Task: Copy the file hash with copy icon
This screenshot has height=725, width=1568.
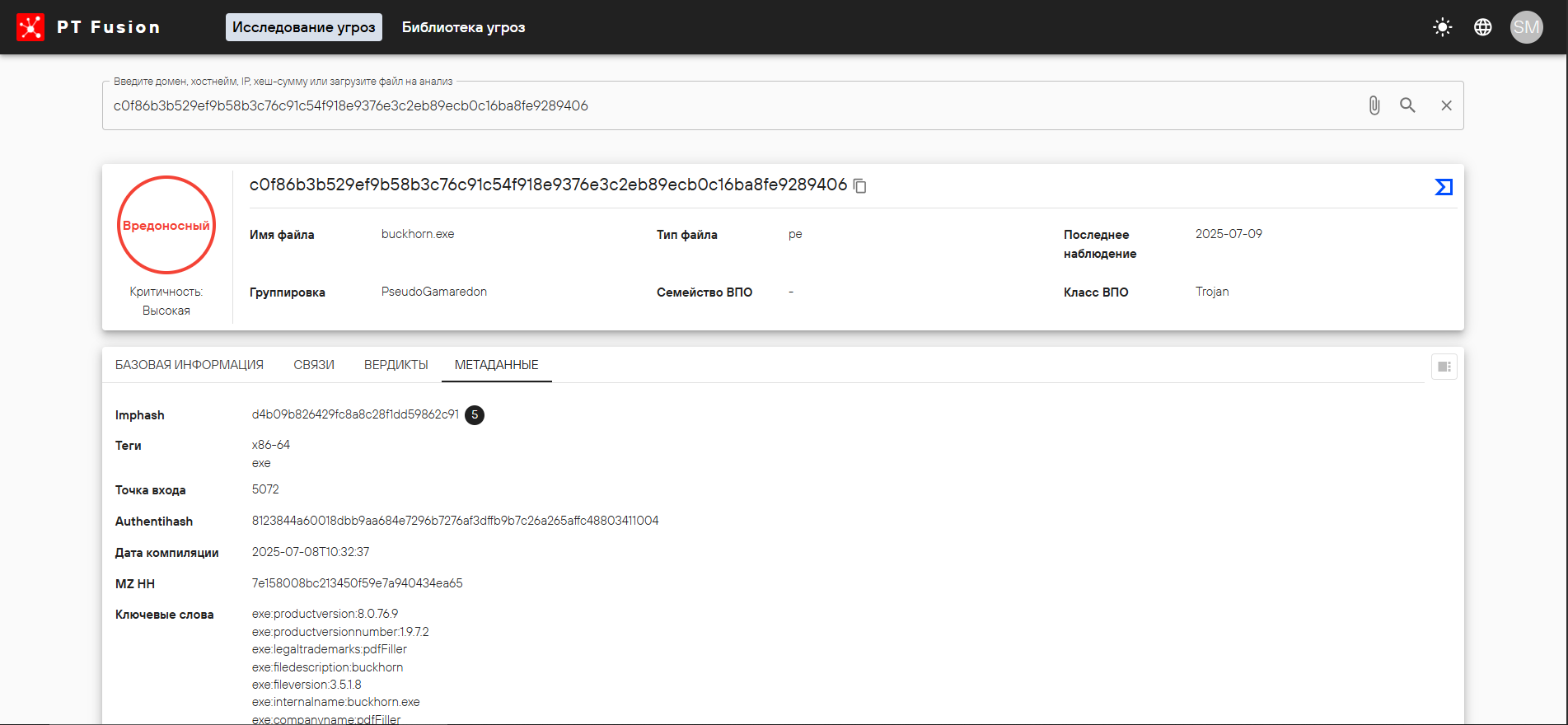Action: tap(860, 186)
